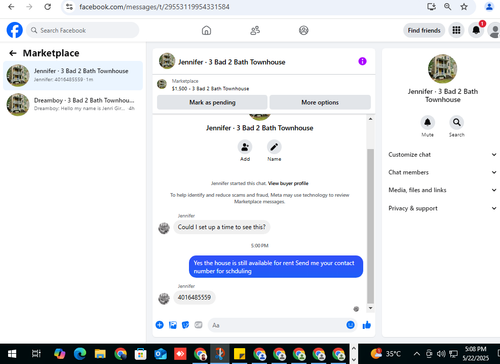Go back using the Marketplace back arrow
The width and height of the screenshot is (500, 364).
[x=13, y=53]
